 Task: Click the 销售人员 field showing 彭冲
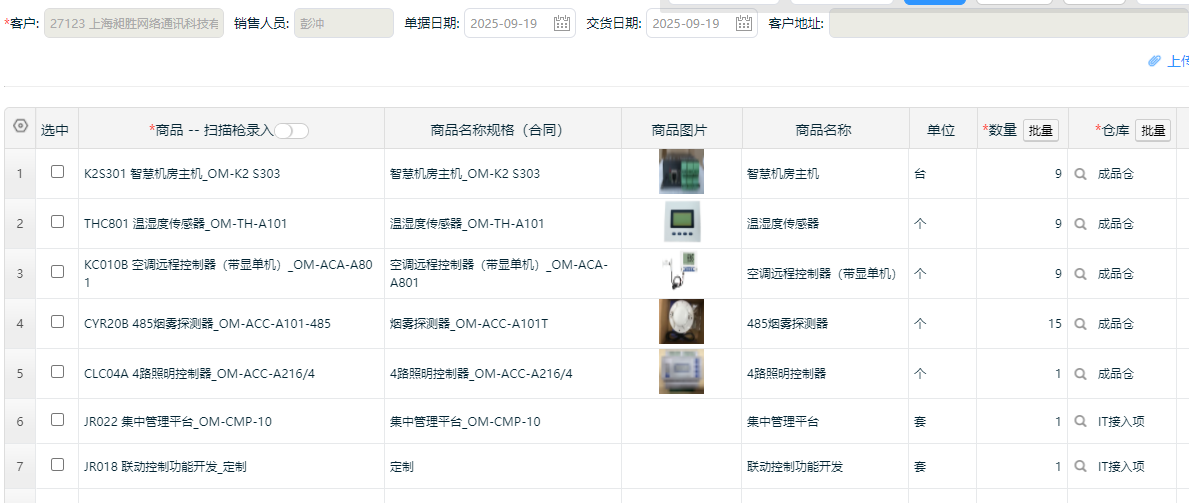pyautogui.click(x=344, y=24)
